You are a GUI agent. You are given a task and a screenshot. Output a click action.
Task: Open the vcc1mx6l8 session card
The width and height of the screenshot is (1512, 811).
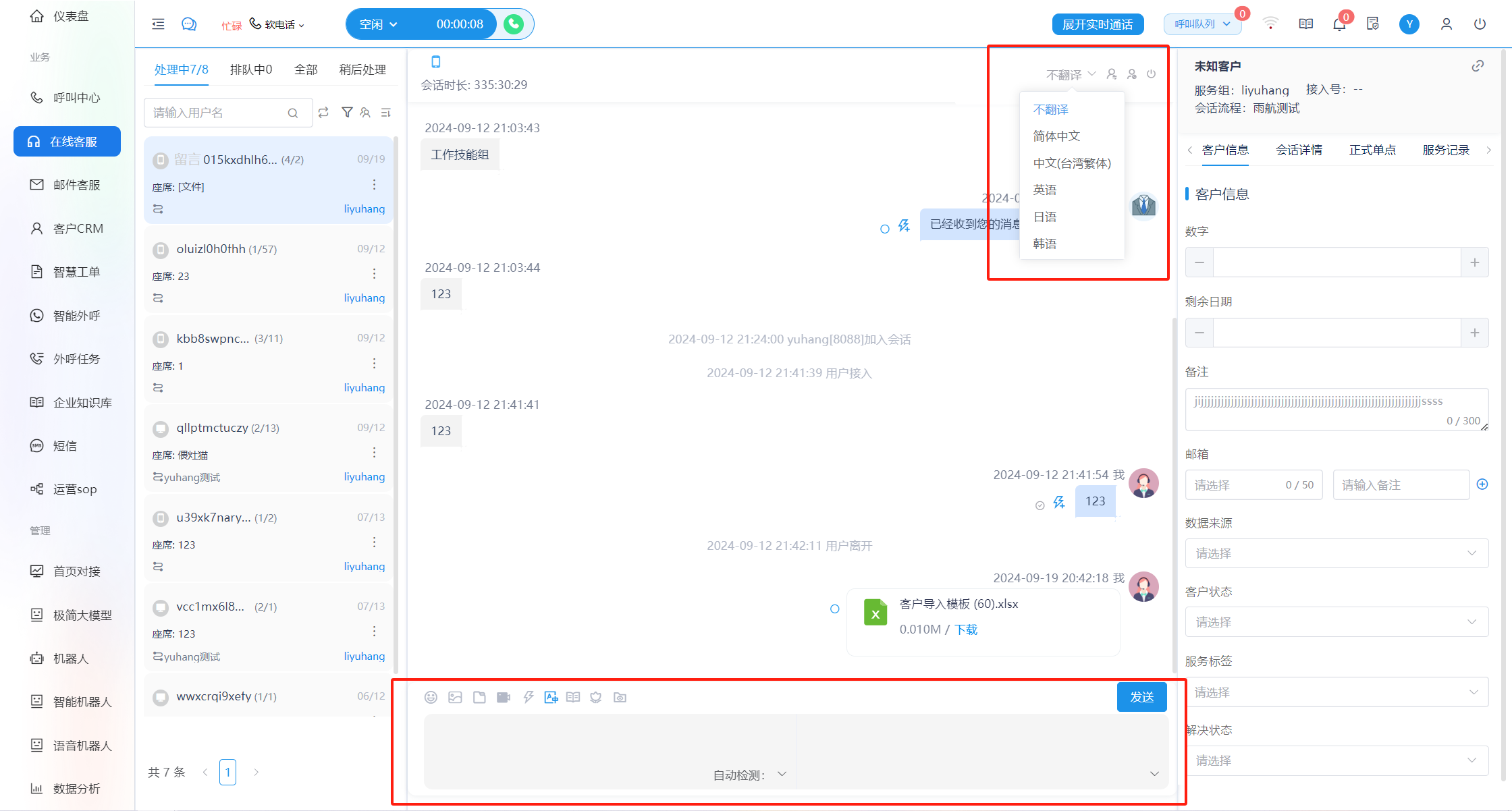point(269,627)
